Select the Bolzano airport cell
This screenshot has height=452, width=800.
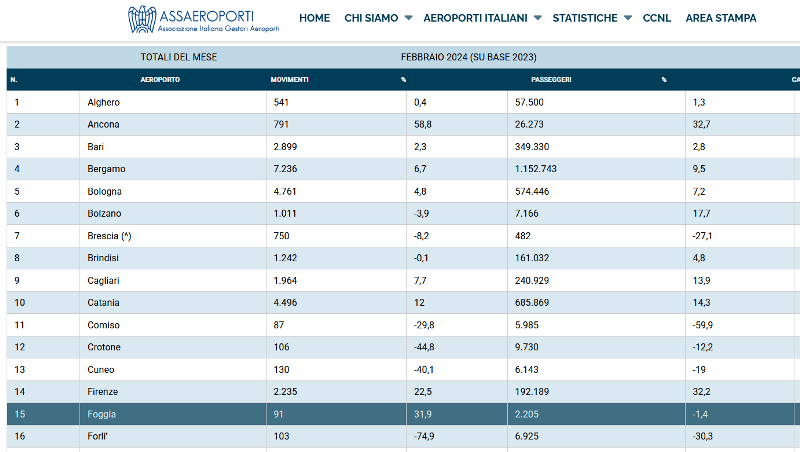(173, 214)
